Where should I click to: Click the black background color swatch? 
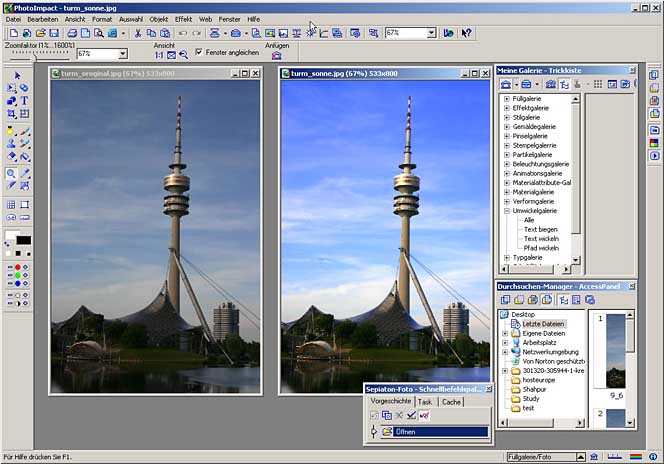(24, 241)
